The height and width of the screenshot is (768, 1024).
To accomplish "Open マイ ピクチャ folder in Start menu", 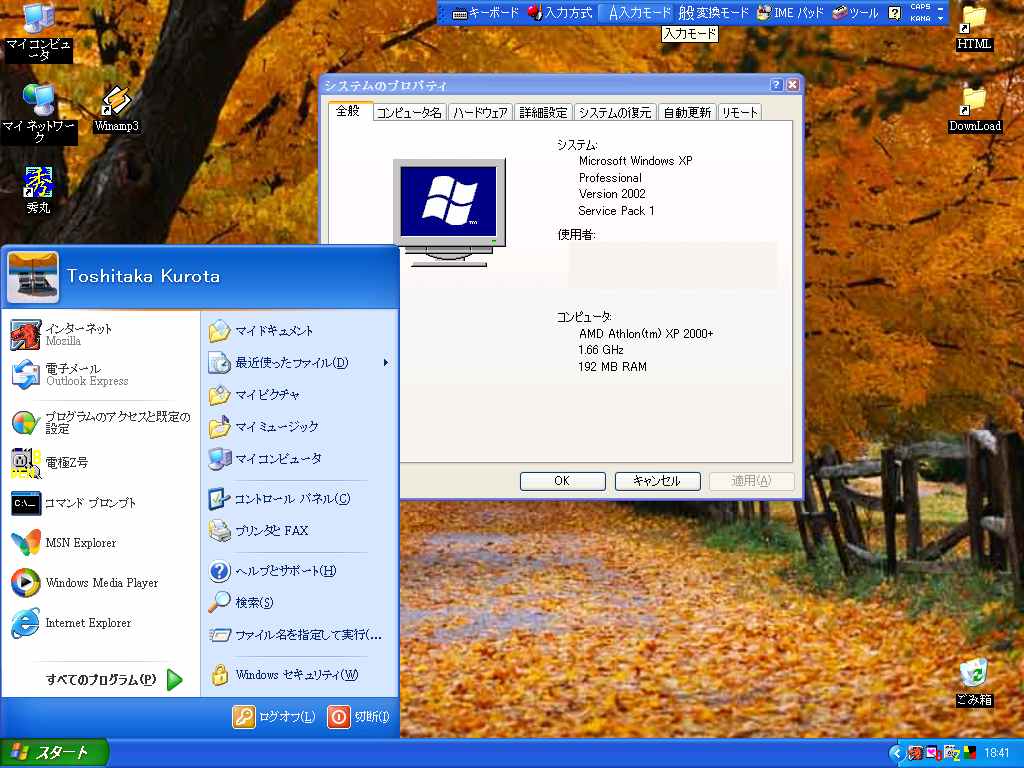I will (x=299, y=394).
